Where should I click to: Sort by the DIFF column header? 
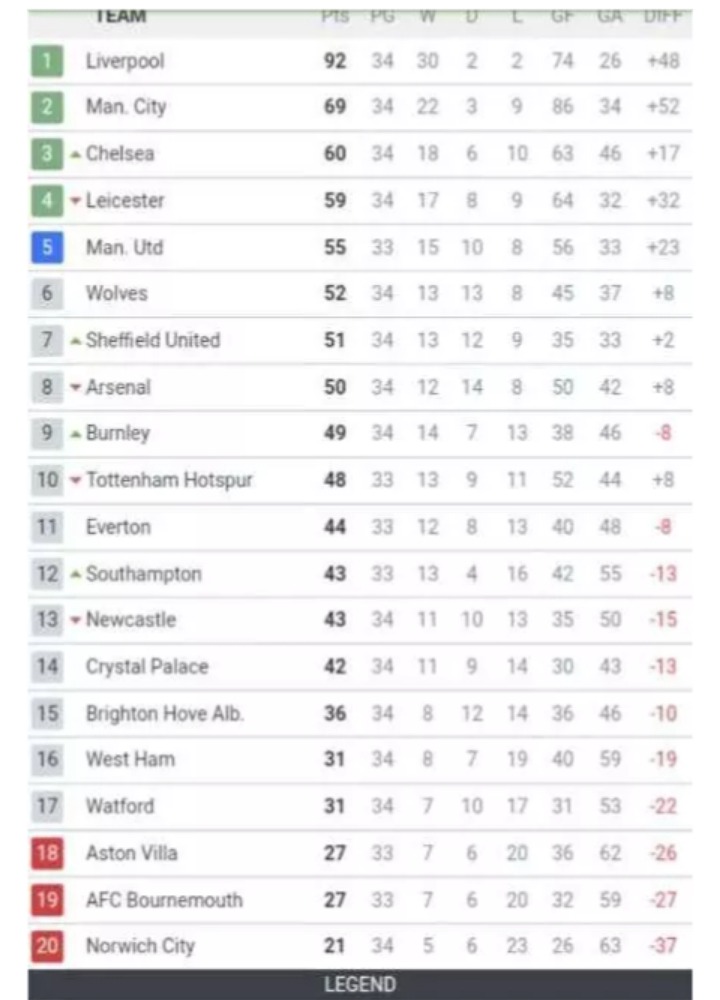coord(662,16)
